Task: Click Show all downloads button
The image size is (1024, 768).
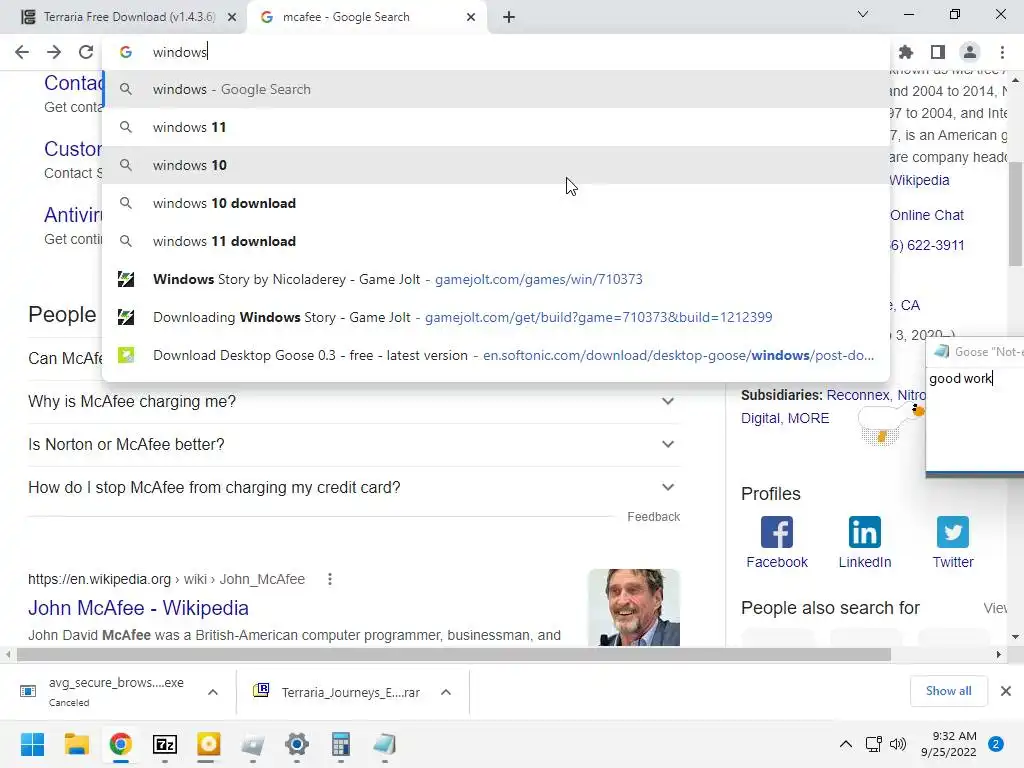Action: coord(948,691)
